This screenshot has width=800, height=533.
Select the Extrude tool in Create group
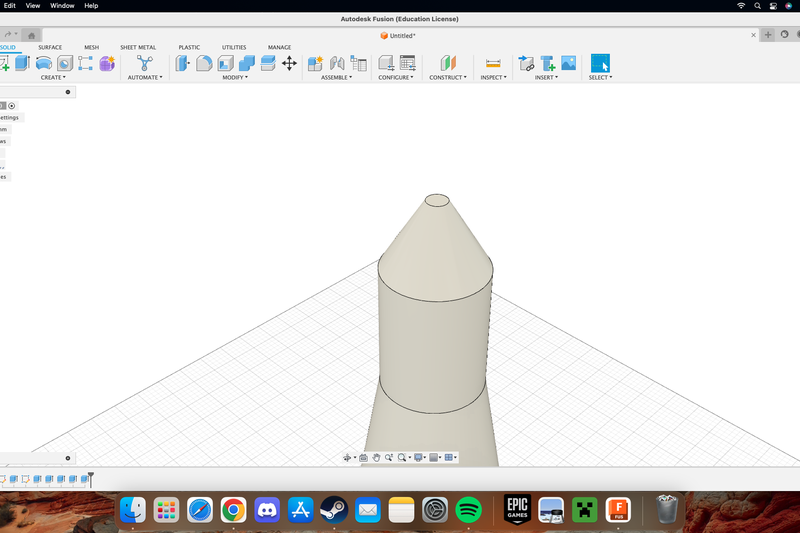22,63
